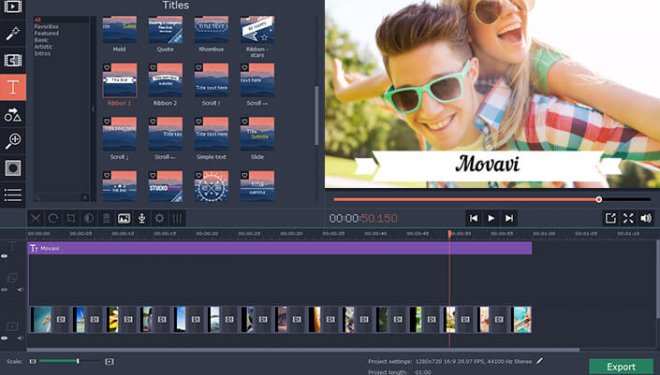Screen dimensions: 660x375
Task: Clear the category search field x
Action: tap(85, 197)
